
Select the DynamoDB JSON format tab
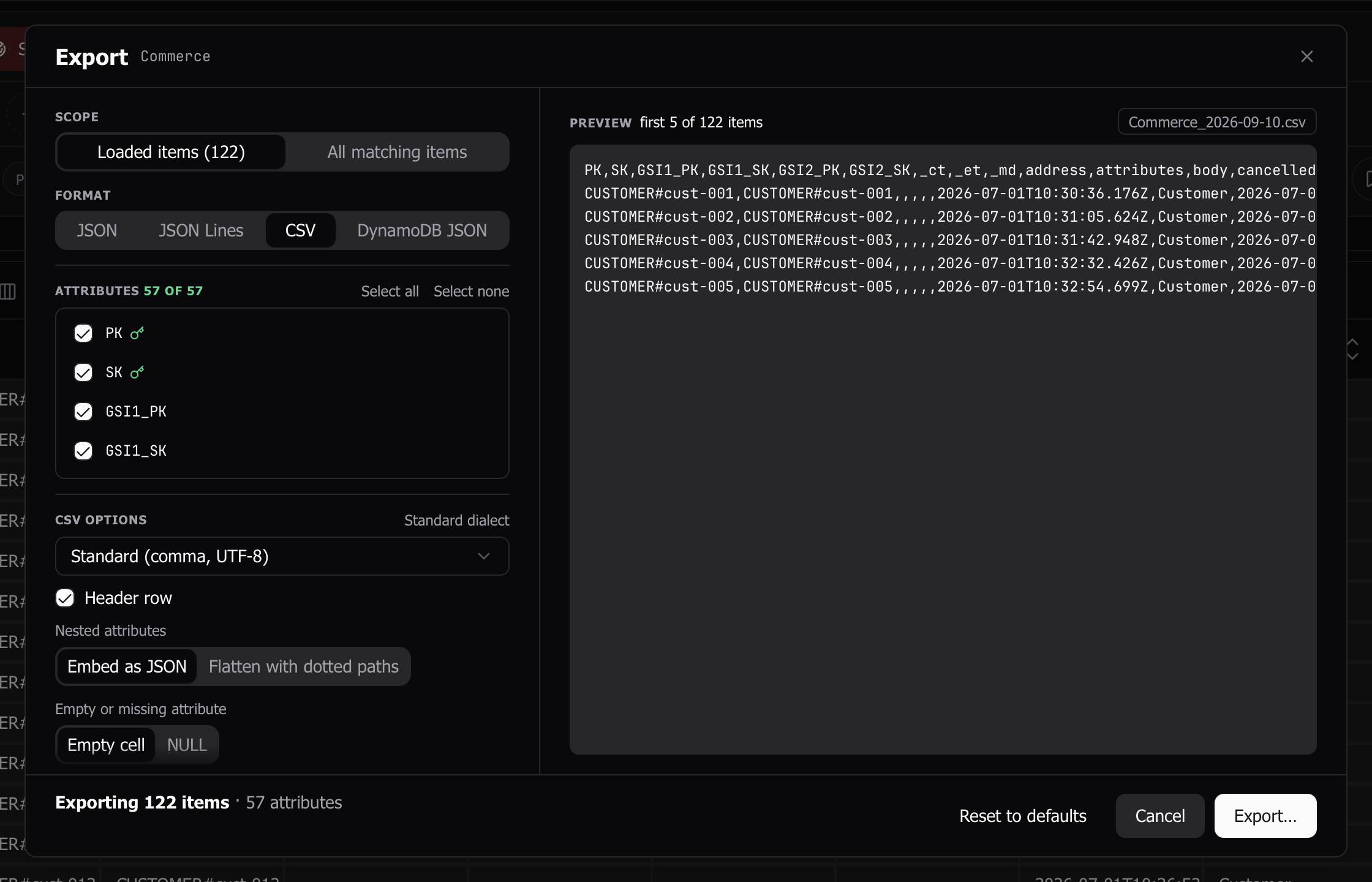[422, 230]
